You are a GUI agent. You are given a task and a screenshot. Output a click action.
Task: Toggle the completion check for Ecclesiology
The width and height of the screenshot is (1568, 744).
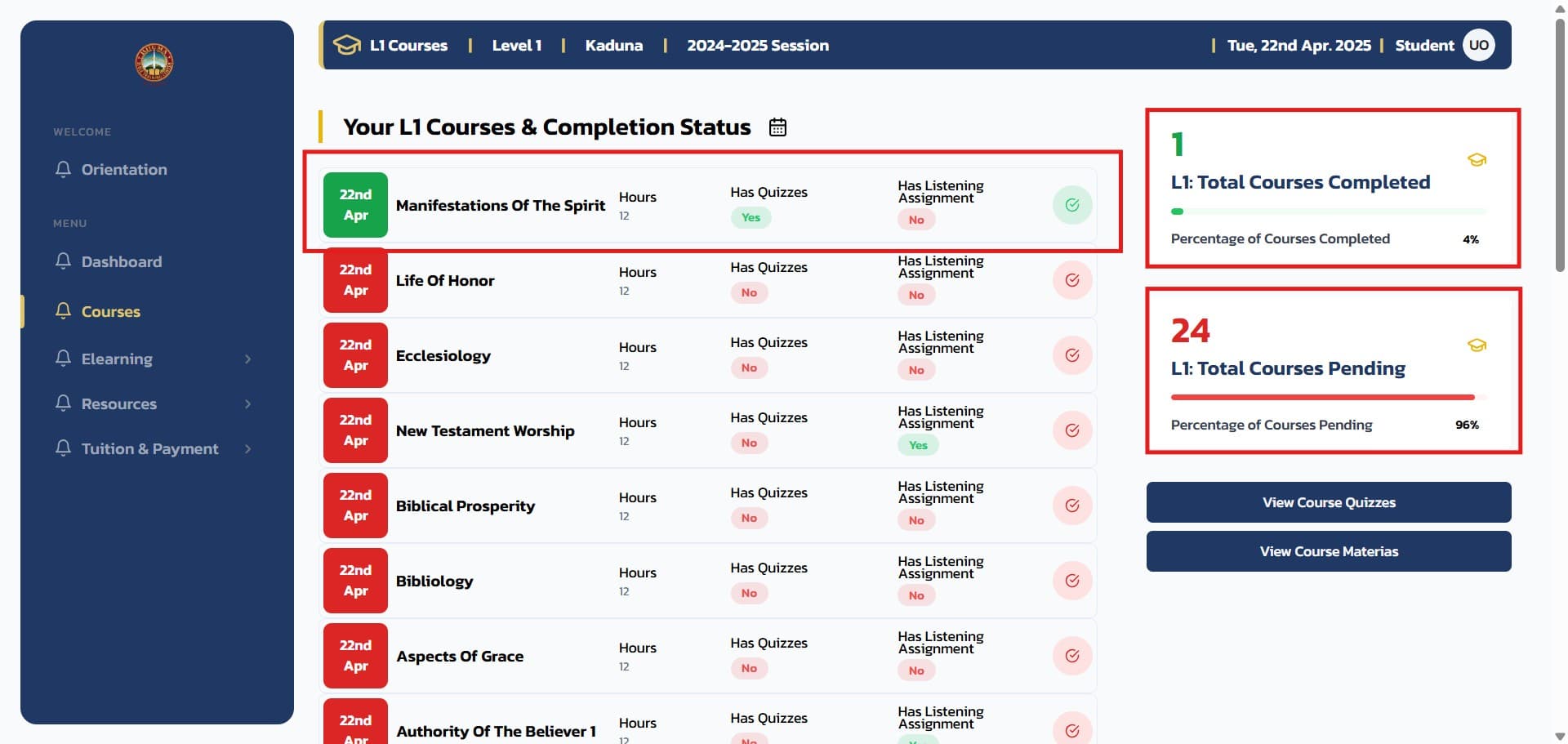1072,355
